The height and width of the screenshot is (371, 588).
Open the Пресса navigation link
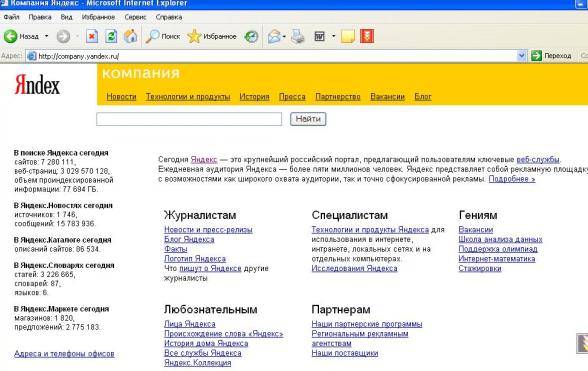tap(292, 97)
